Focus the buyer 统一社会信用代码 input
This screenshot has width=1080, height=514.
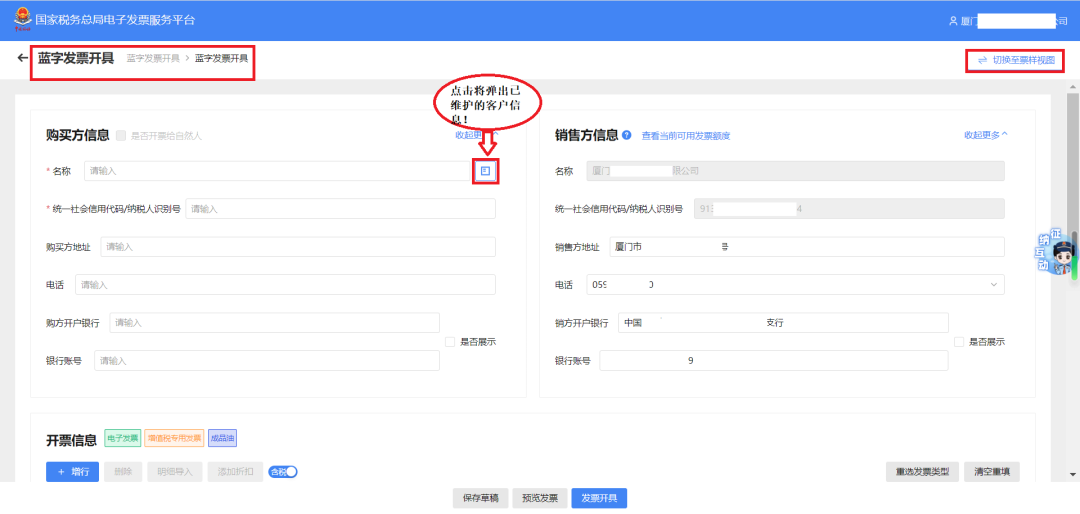tap(340, 209)
